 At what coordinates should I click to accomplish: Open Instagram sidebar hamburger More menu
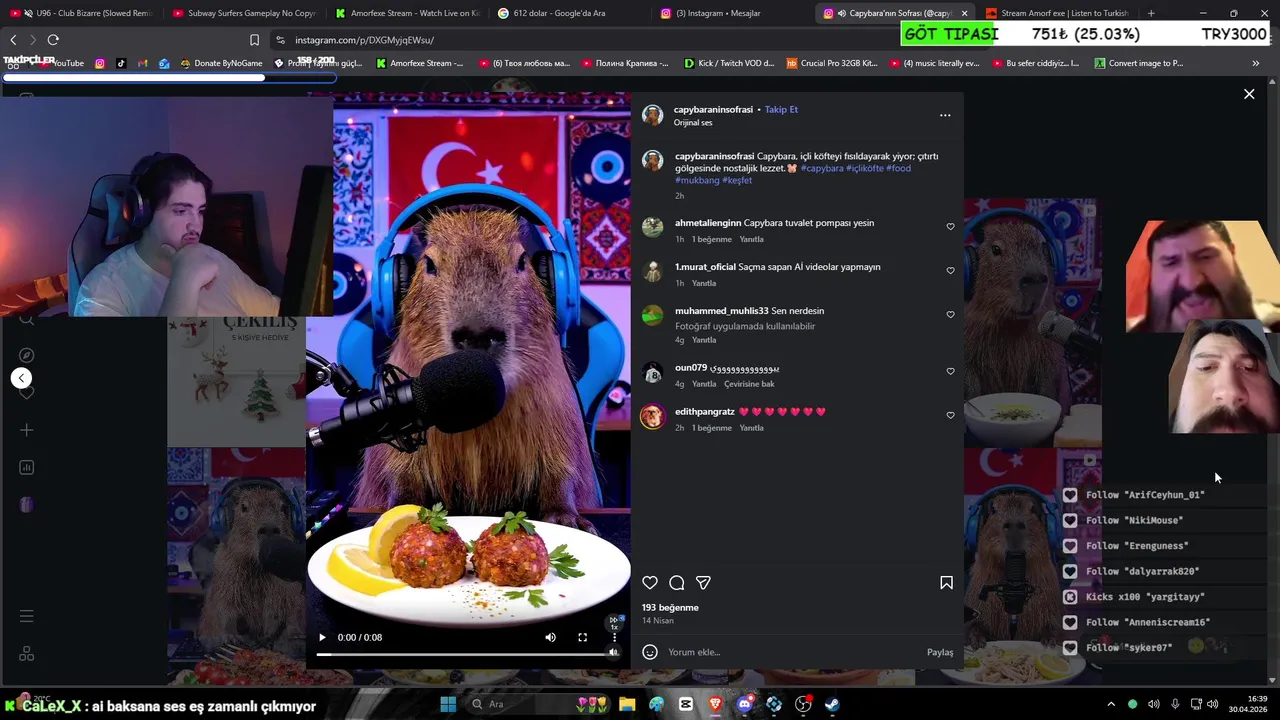coord(27,616)
